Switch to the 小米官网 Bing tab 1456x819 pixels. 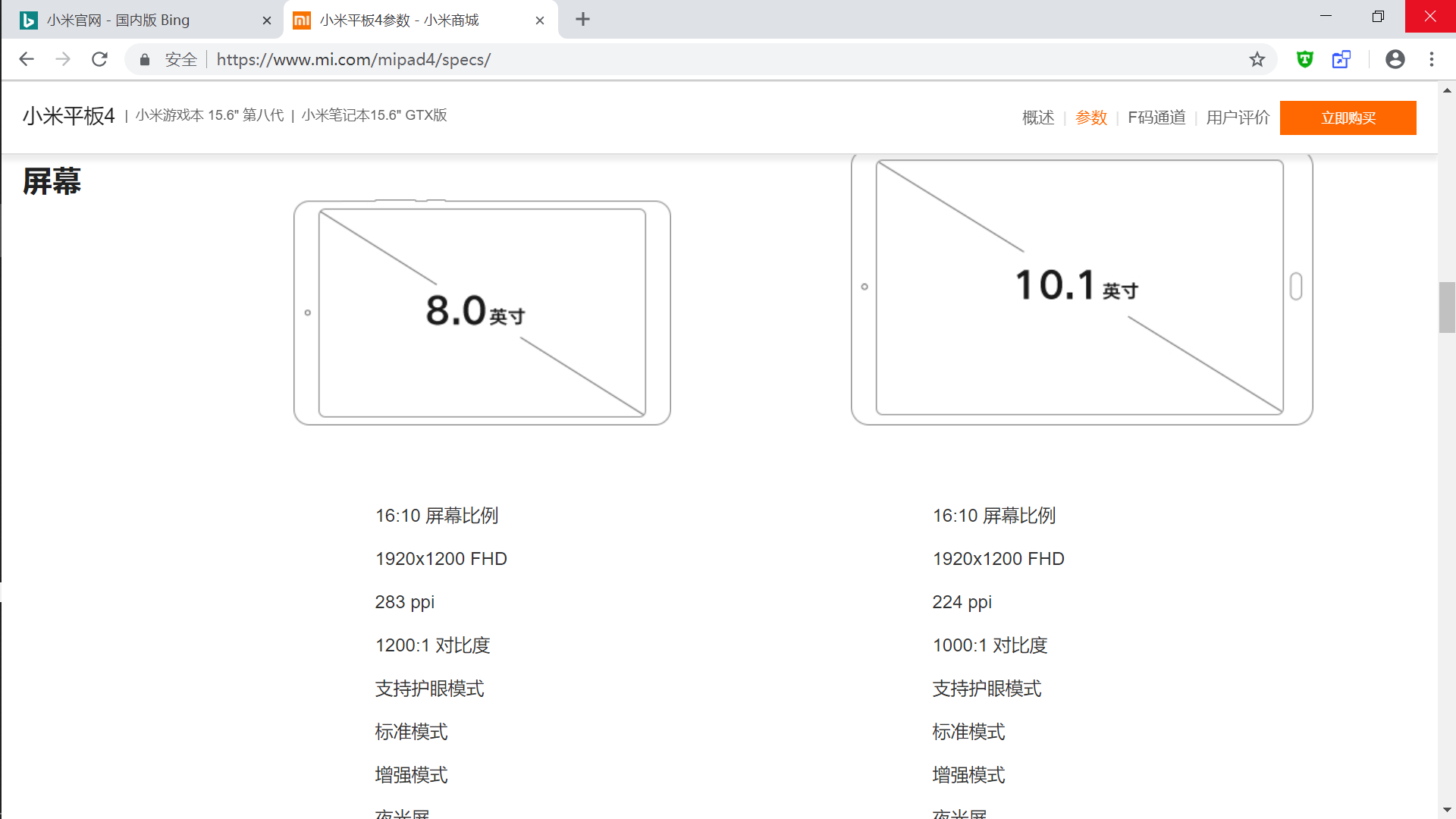136,20
